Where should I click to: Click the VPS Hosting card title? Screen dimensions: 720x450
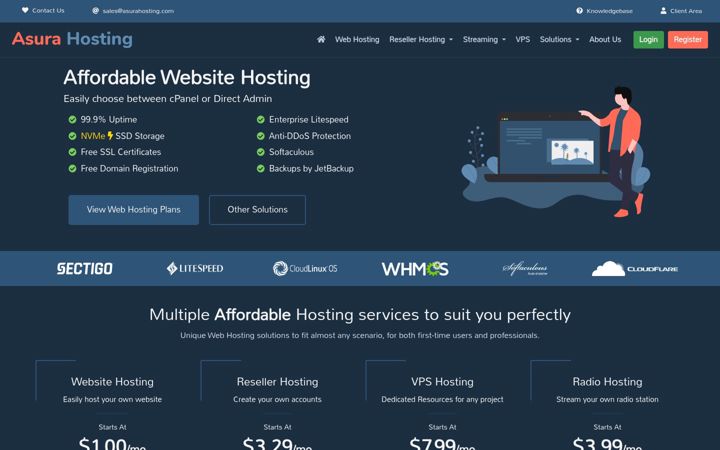pyautogui.click(x=442, y=382)
